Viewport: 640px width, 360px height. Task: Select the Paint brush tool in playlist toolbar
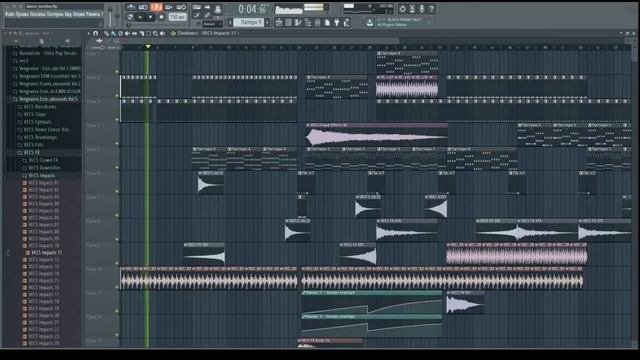(113, 33)
